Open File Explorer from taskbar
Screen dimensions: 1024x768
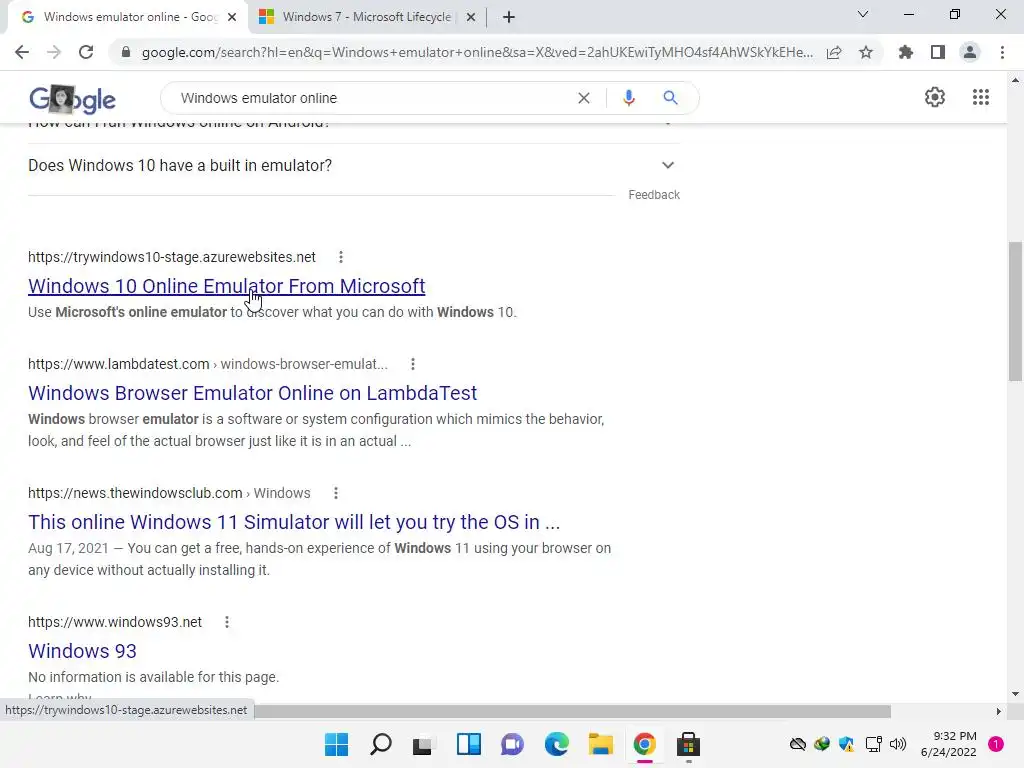point(600,744)
